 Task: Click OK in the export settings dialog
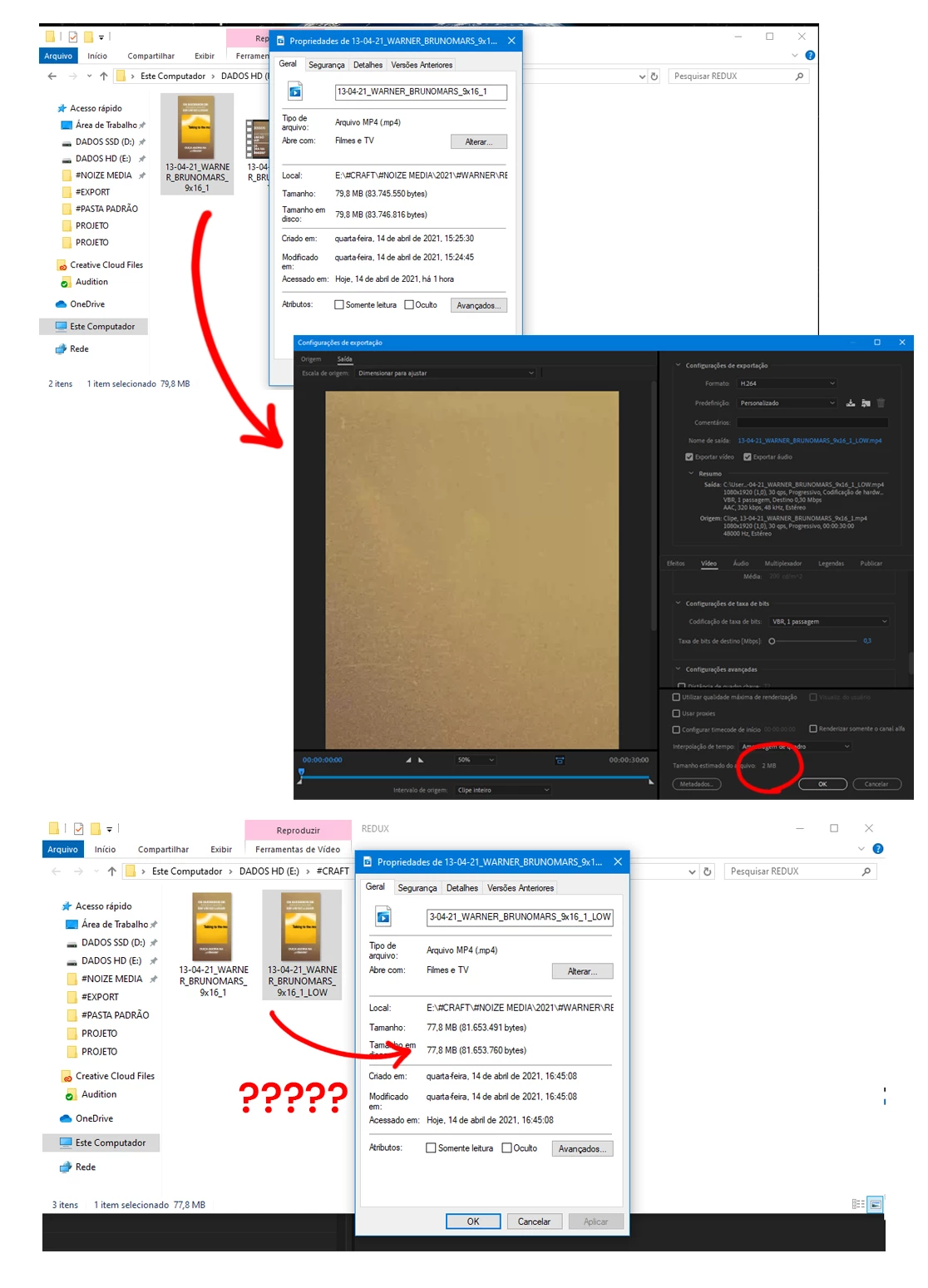coord(822,784)
